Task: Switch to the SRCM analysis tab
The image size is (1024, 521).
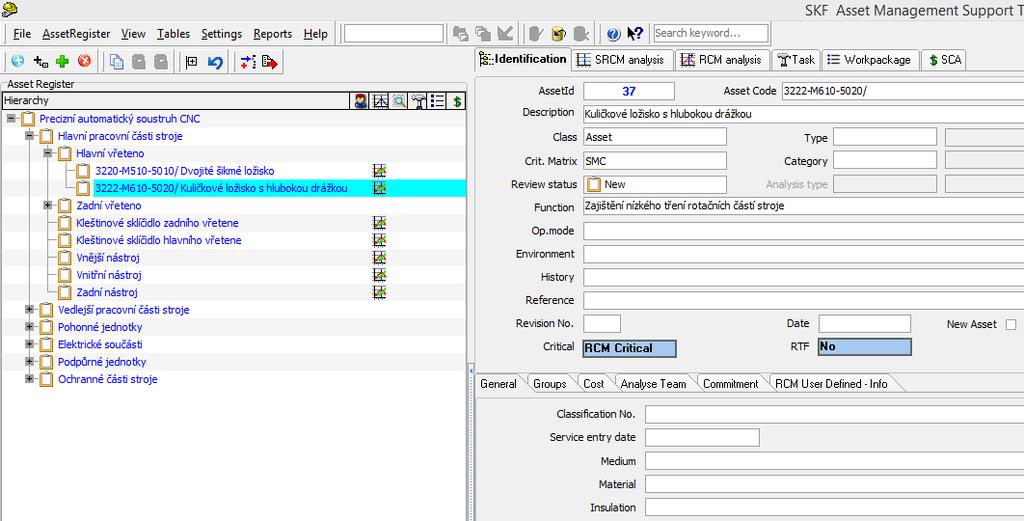Action: (622, 60)
